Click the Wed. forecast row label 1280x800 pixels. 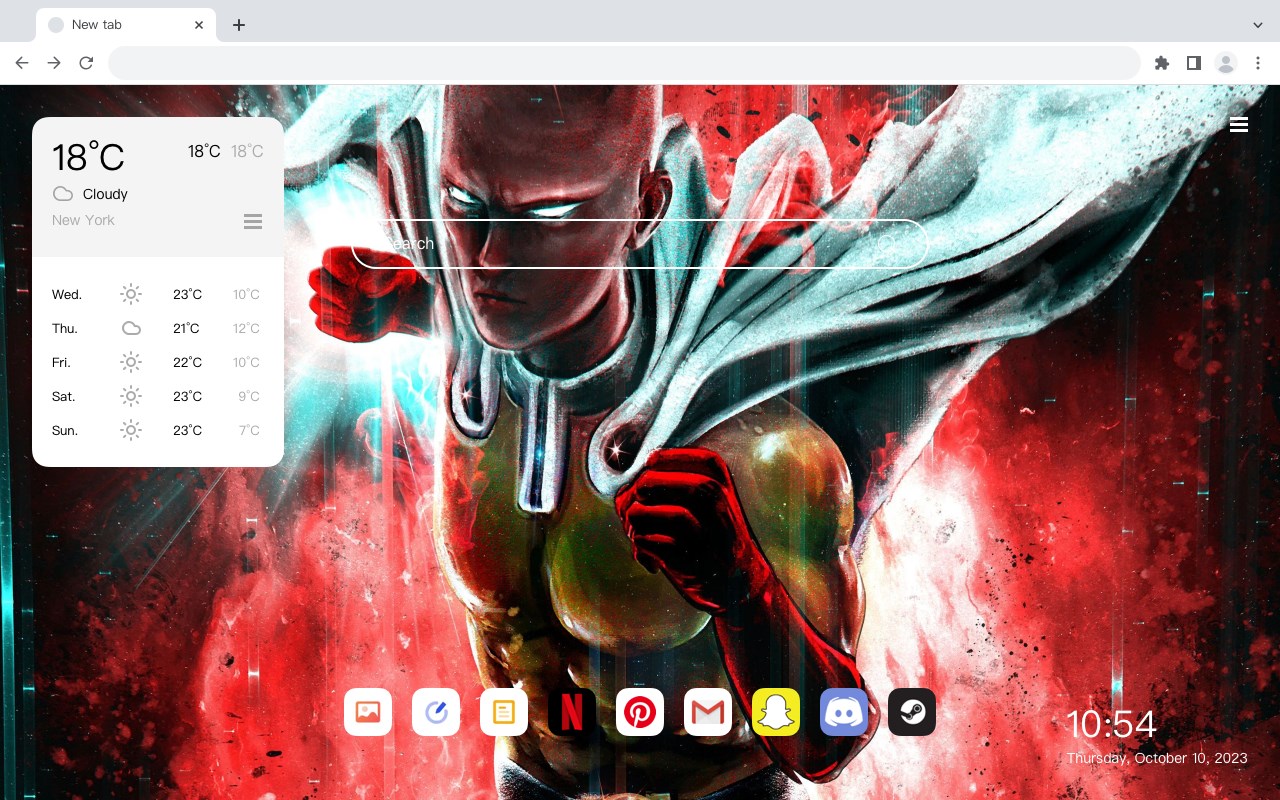67,295
